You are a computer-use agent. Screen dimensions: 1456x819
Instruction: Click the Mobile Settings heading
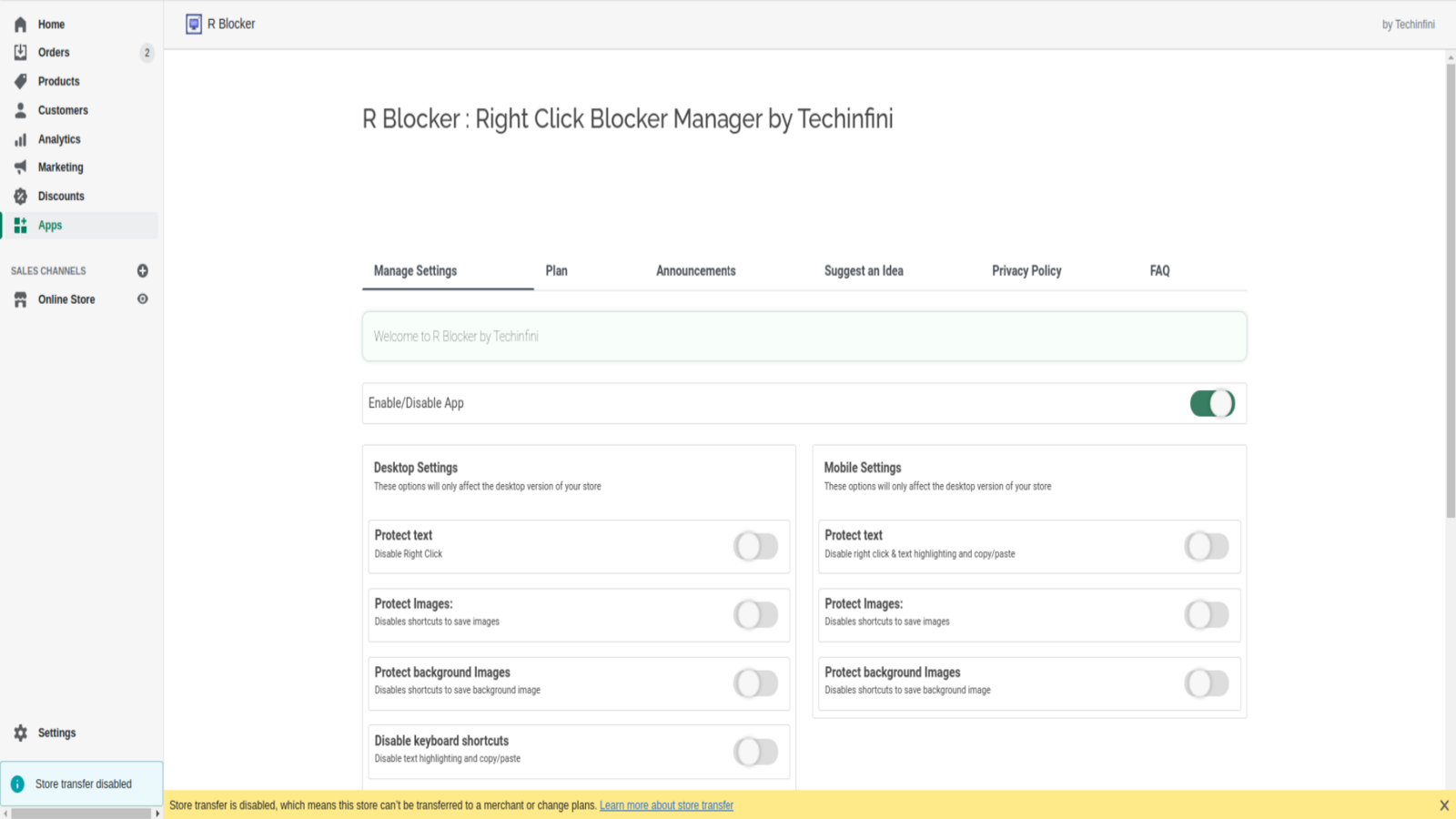click(x=863, y=468)
